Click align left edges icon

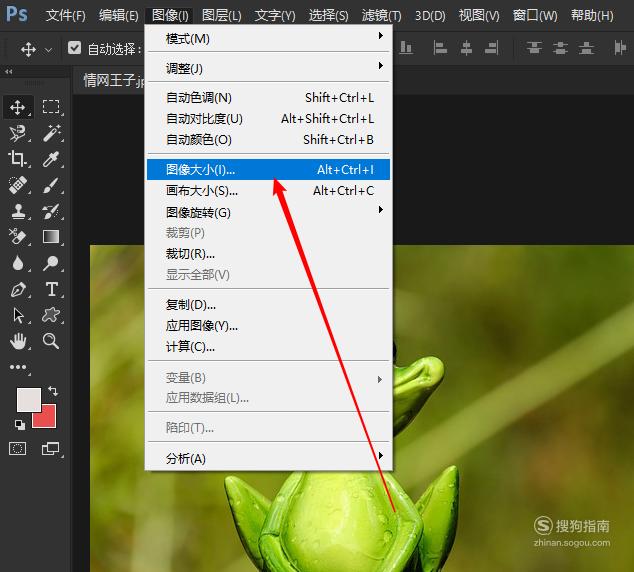pos(440,48)
